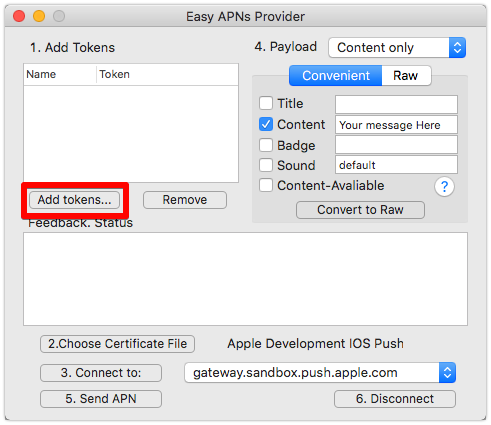491x425 pixels.
Task: Switch to the Raw payload tab
Action: 406,76
